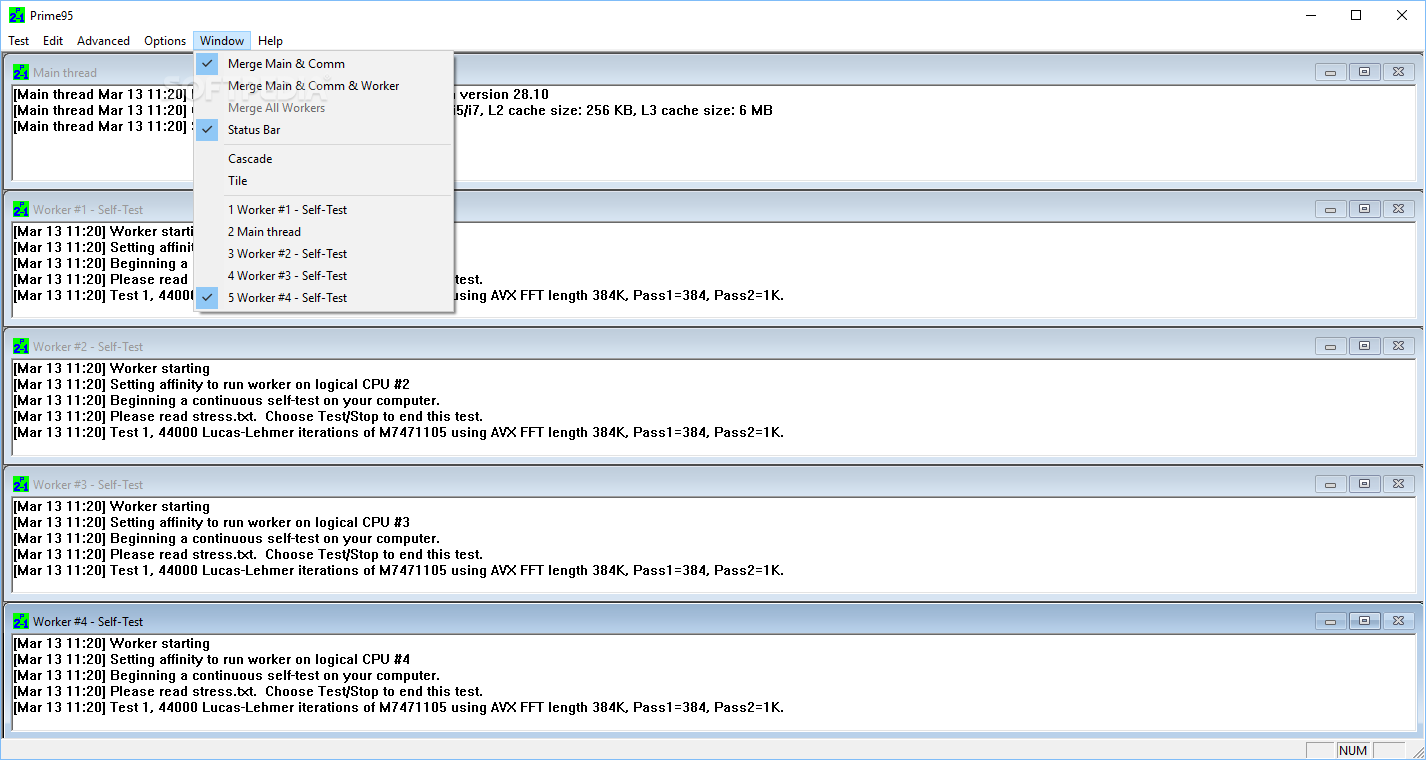Click the Prime95 icon in the title bar
The width and height of the screenshot is (1426, 760).
(17, 15)
